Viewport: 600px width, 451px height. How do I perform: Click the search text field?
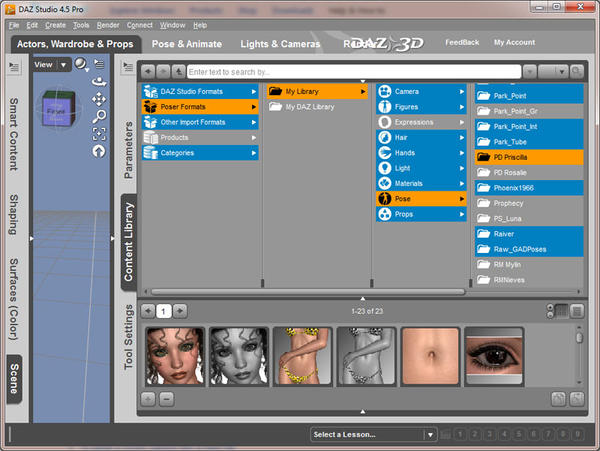pyautogui.click(x=354, y=72)
